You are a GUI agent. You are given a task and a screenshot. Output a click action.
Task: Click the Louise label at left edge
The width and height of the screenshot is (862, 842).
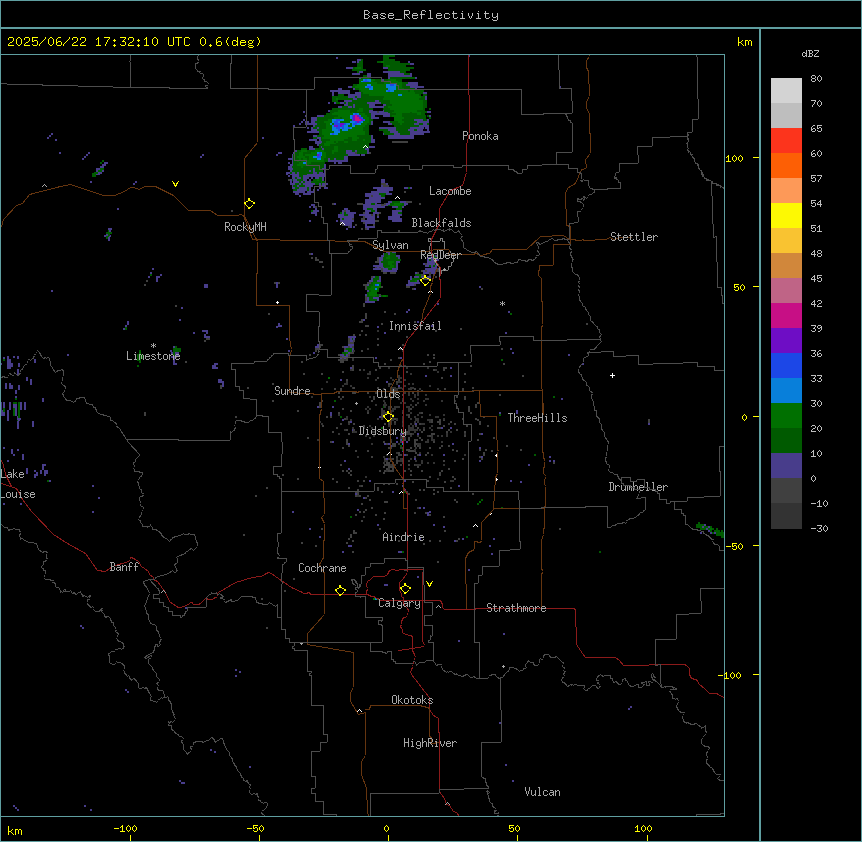18,494
